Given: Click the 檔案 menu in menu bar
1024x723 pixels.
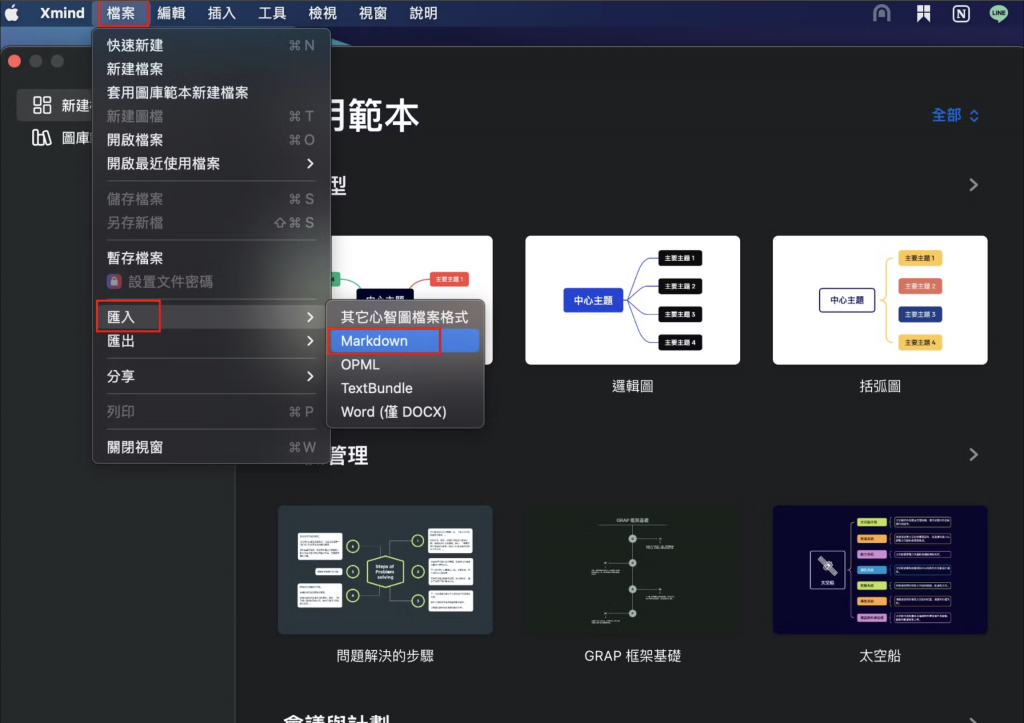Looking at the screenshot, I should pos(121,13).
